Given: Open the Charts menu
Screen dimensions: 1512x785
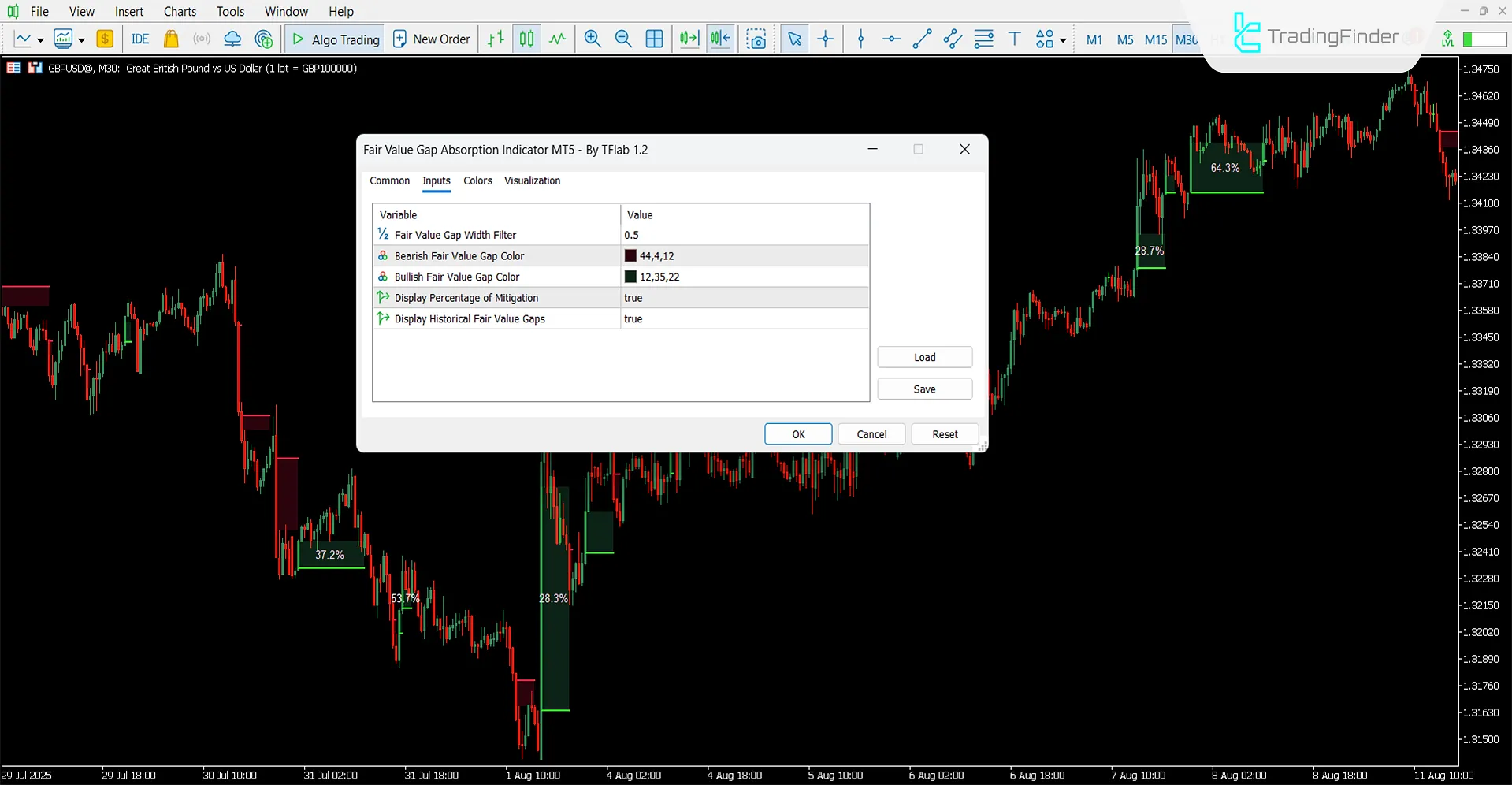Looking at the screenshot, I should click(x=179, y=11).
